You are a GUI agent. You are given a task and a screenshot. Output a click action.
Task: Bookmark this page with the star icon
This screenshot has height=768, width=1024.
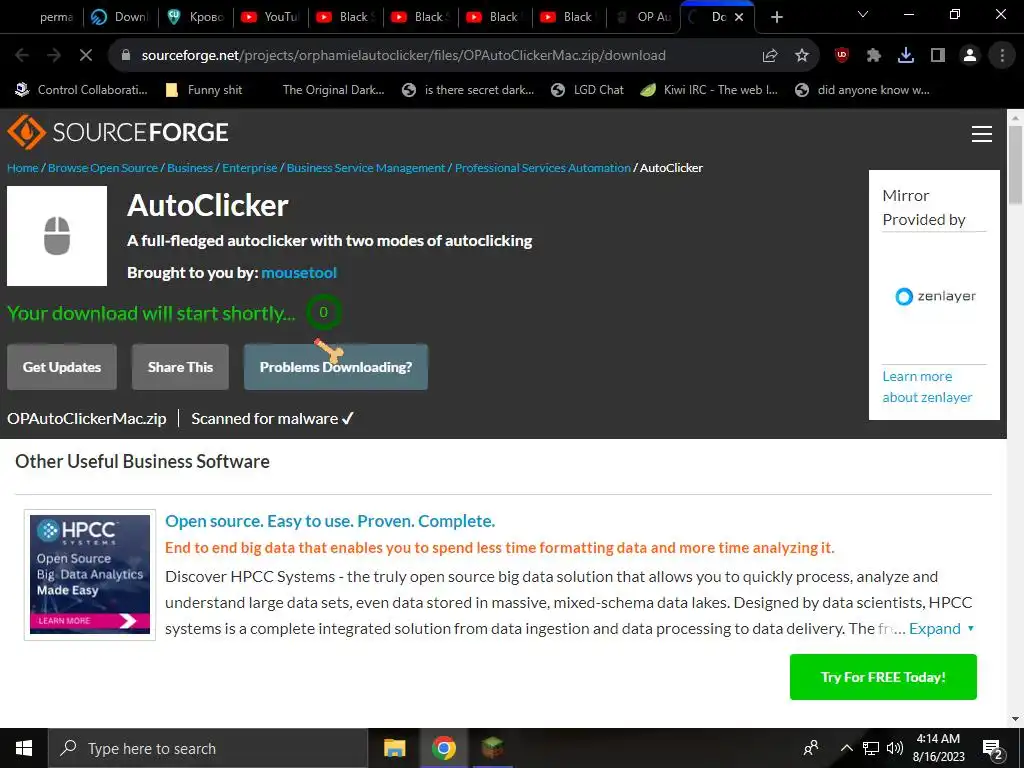pos(802,56)
